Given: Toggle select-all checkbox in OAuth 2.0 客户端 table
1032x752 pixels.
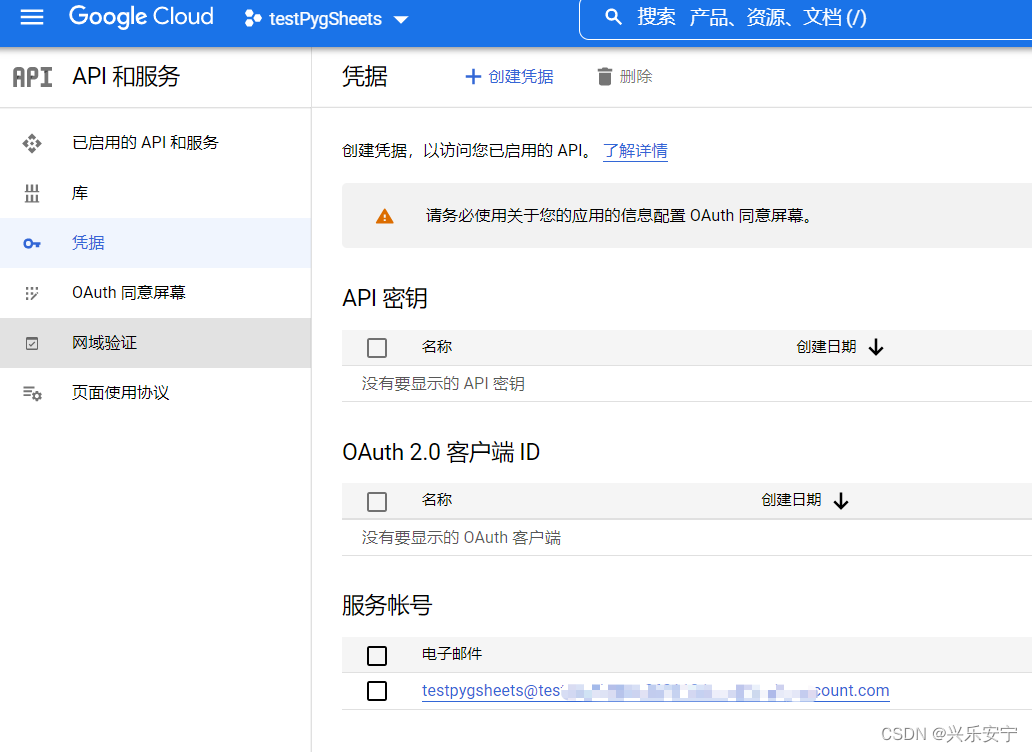Looking at the screenshot, I should 377,501.
